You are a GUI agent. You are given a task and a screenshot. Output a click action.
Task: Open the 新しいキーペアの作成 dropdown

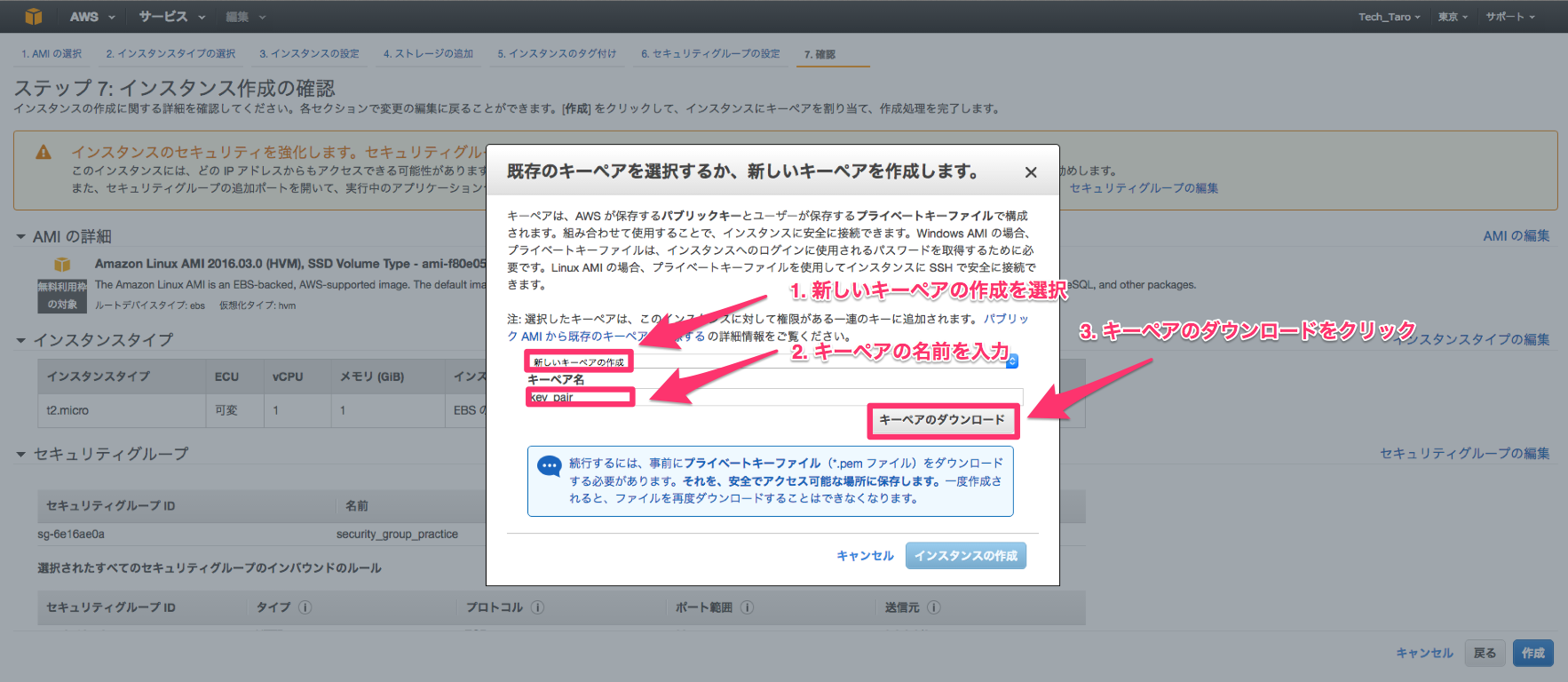(772, 361)
